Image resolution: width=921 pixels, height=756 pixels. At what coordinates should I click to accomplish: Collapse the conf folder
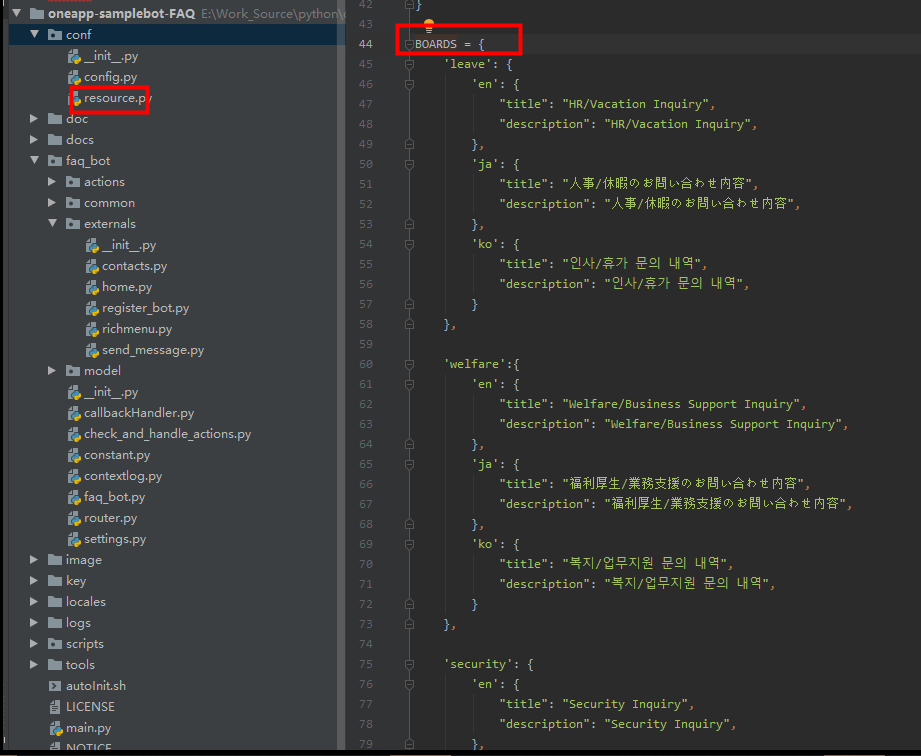(x=33, y=34)
